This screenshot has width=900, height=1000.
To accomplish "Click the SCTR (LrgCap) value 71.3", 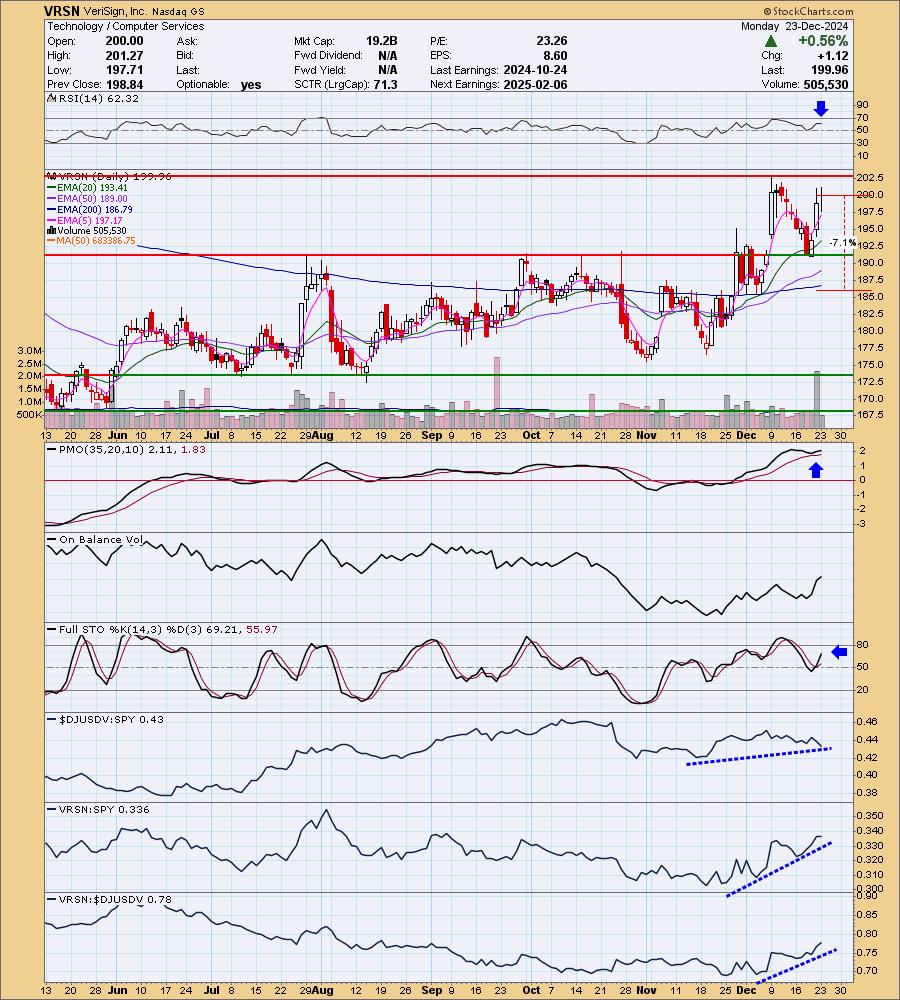I will tap(386, 85).
